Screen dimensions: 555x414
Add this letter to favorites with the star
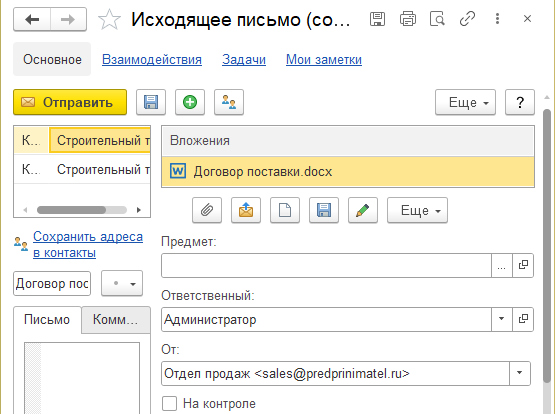point(109,19)
